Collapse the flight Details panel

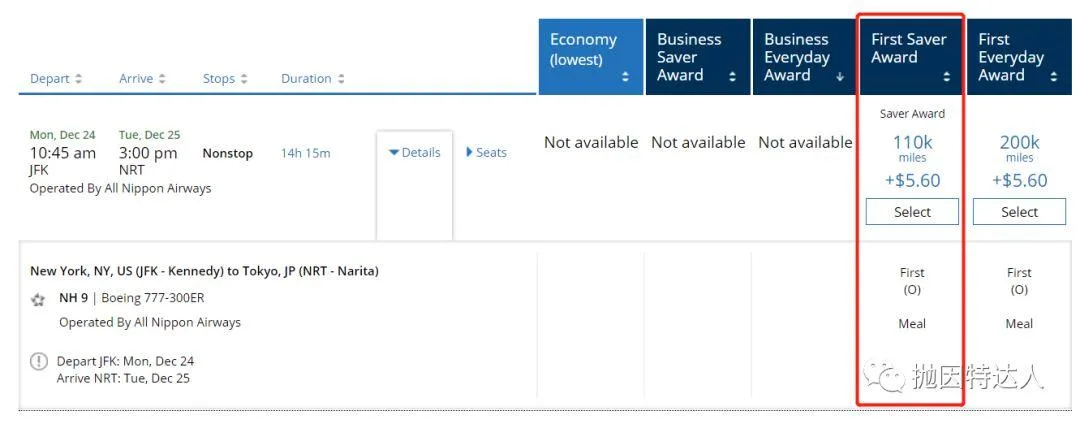[415, 153]
